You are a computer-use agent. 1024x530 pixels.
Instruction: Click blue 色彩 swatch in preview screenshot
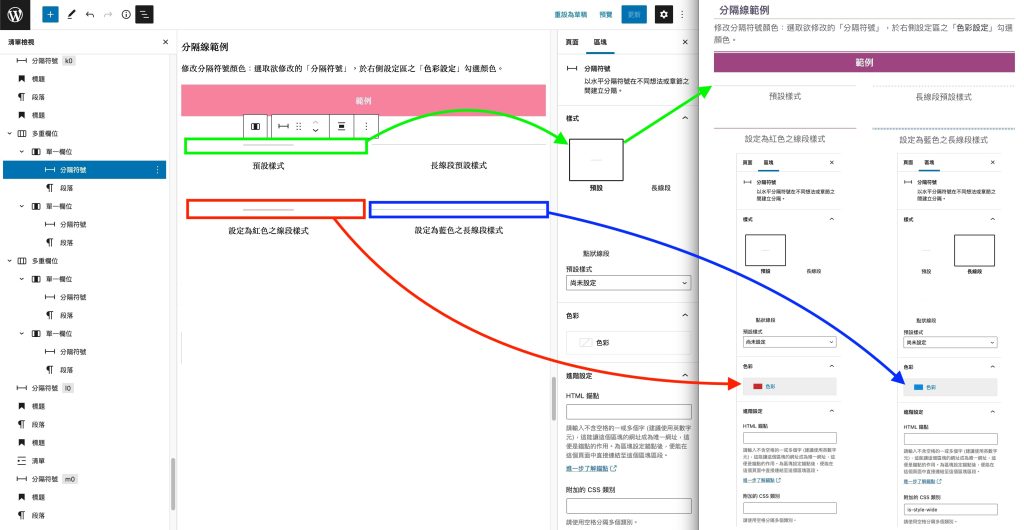tap(918, 387)
